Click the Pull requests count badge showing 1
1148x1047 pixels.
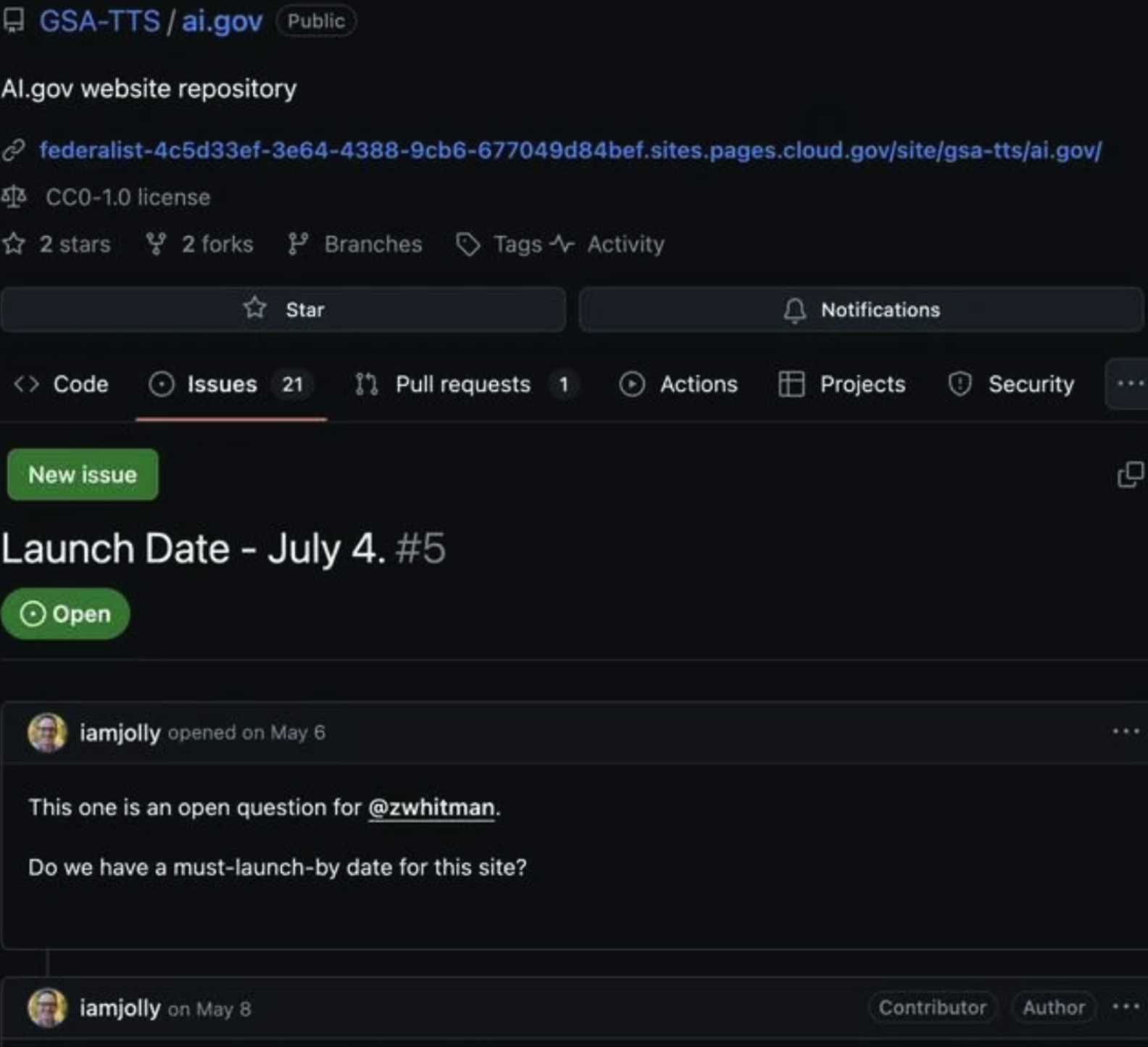[563, 384]
